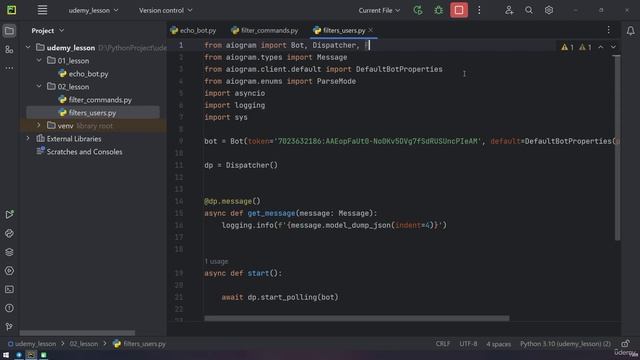Collapse the udemy_lesson root folder
640x360 pixels.
[28, 48]
